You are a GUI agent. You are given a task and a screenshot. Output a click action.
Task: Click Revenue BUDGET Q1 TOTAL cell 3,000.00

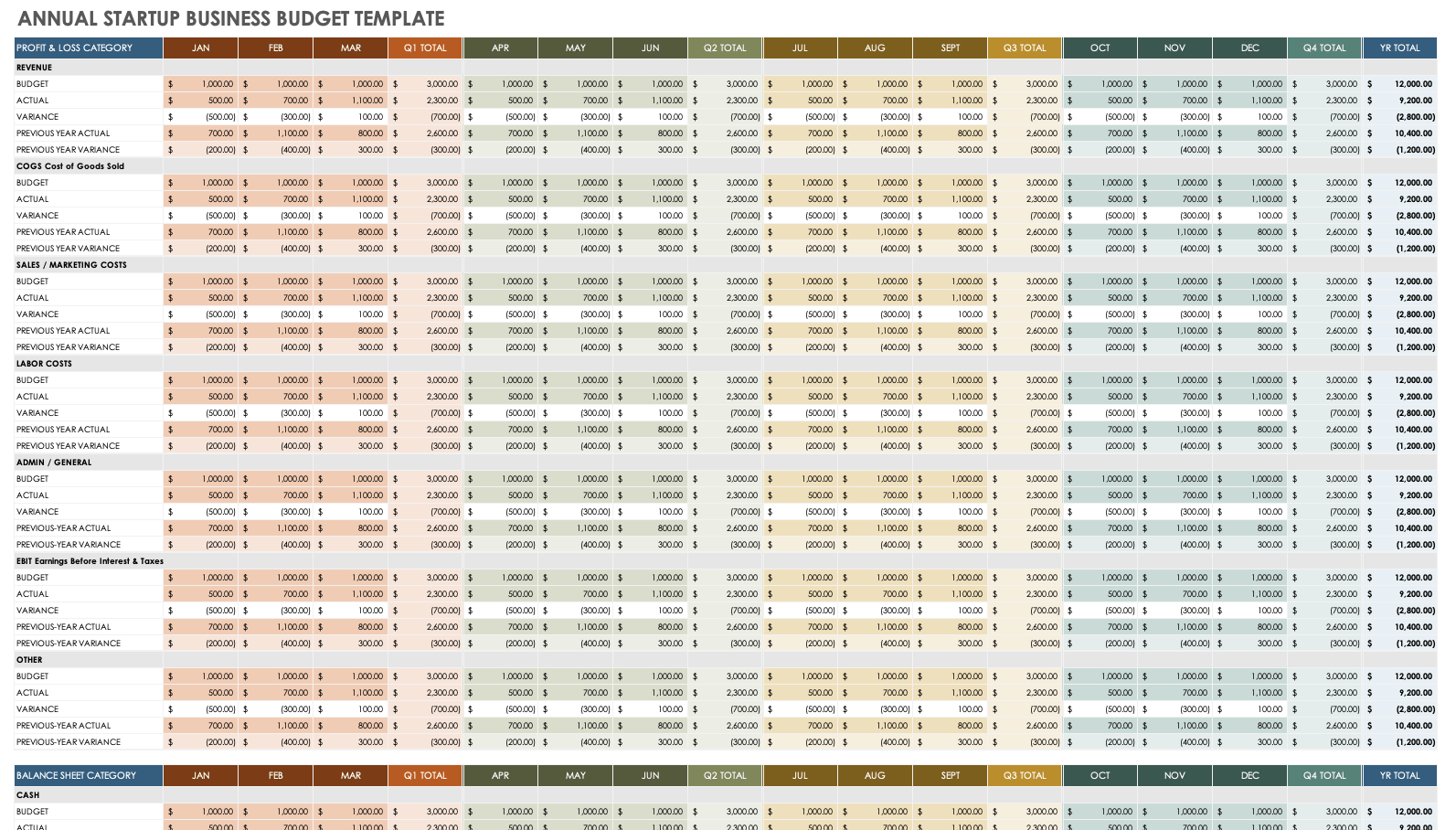point(426,84)
